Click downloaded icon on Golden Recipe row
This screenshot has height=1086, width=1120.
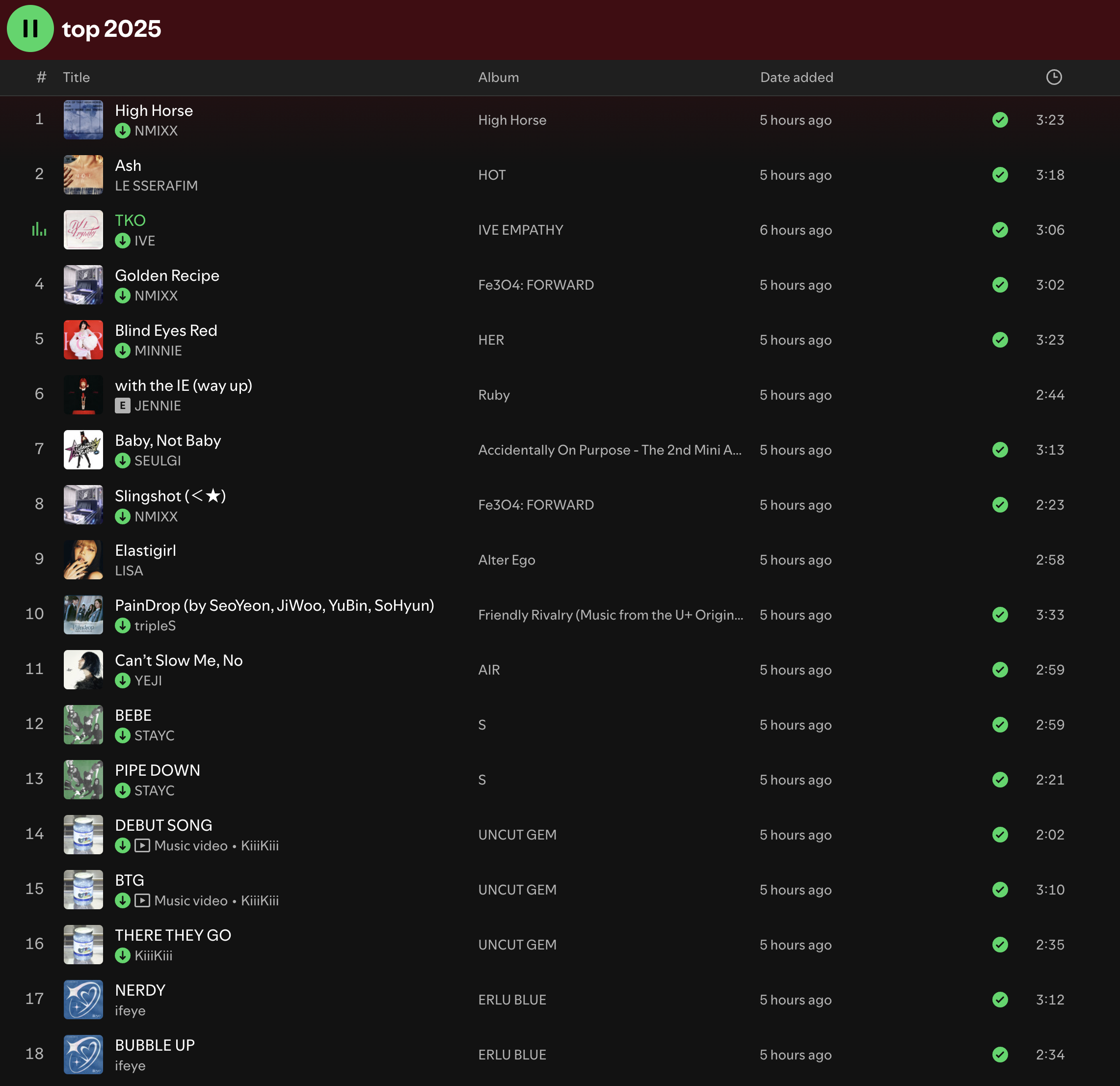pos(122,296)
